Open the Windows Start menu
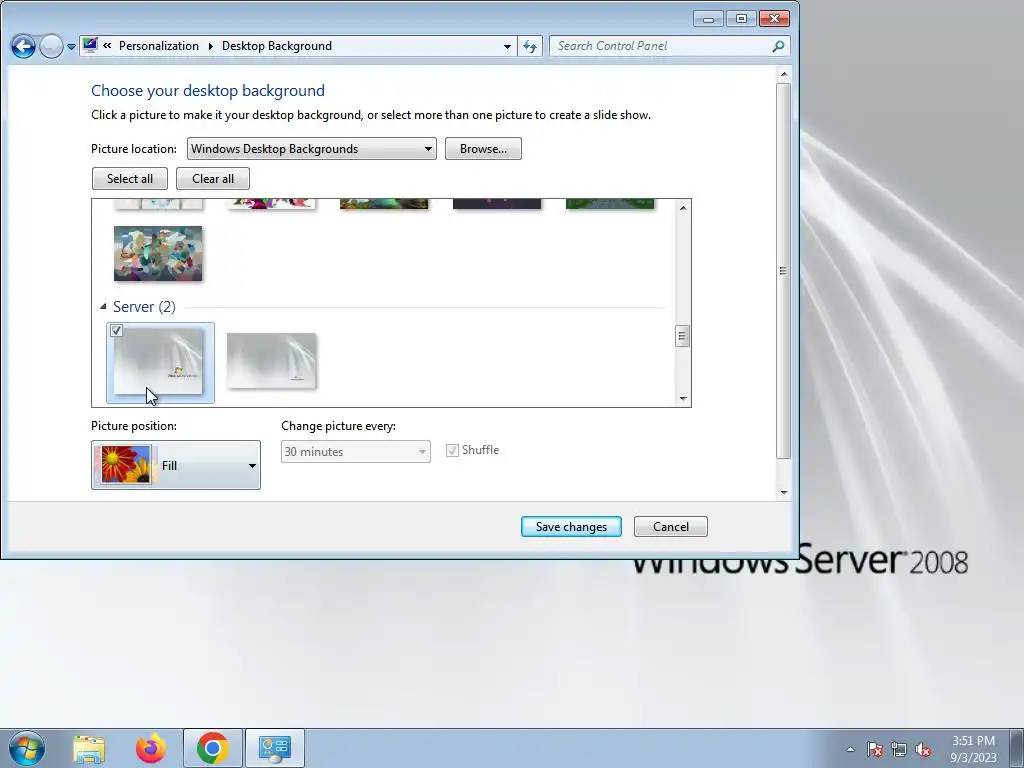This screenshot has width=1024, height=768. (27, 748)
